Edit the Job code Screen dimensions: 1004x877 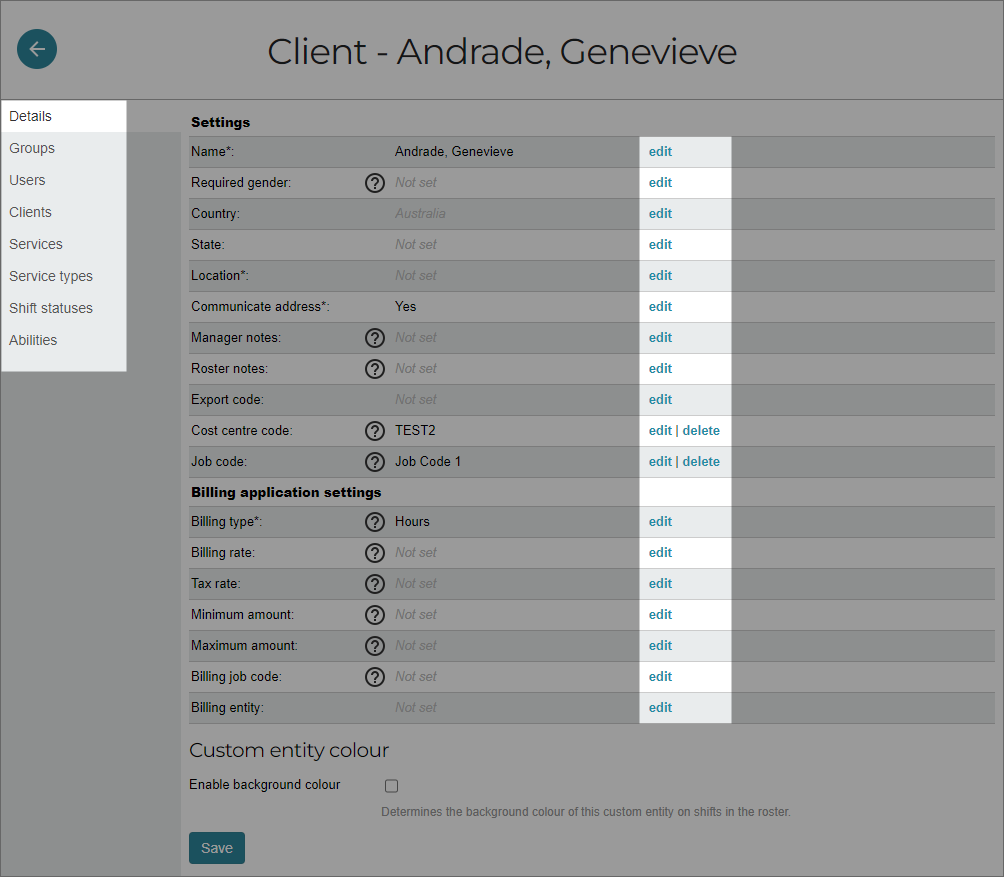coord(660,462)
